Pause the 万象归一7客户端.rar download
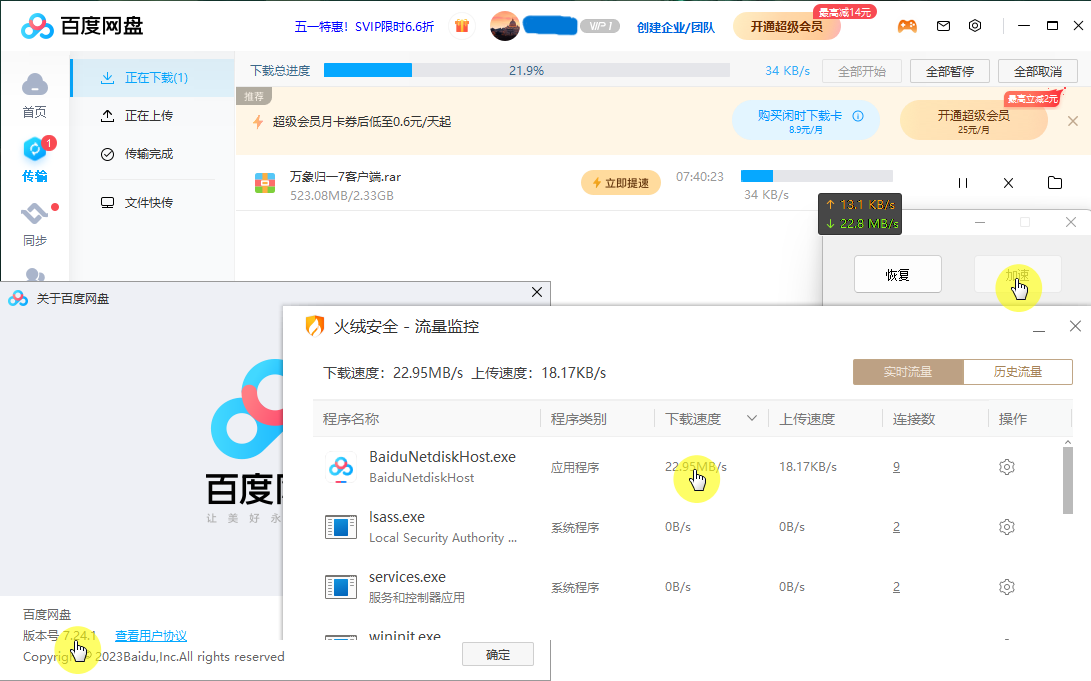1091x681 pixels. point(963,183)
